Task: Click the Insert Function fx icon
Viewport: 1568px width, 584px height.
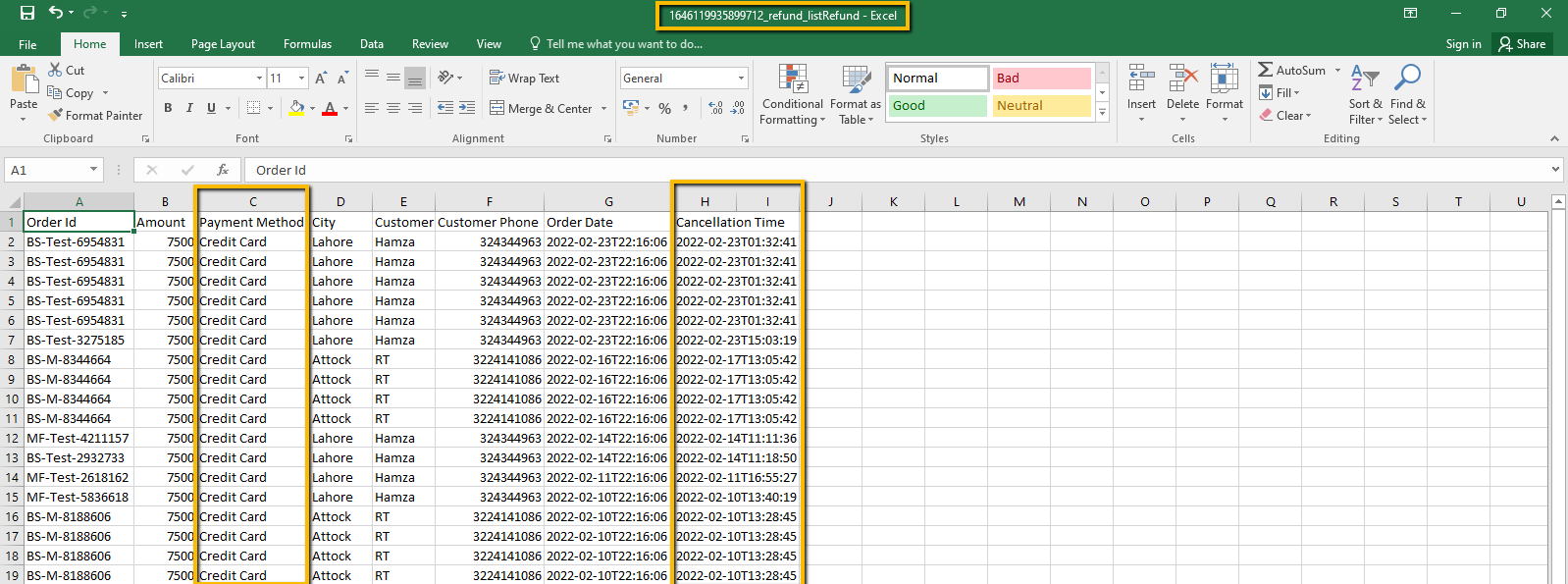Action: tap(223, 170)
